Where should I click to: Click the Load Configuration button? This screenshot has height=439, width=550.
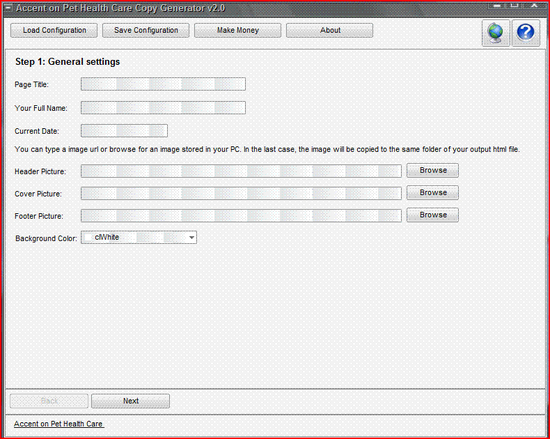tap(54, 31)
